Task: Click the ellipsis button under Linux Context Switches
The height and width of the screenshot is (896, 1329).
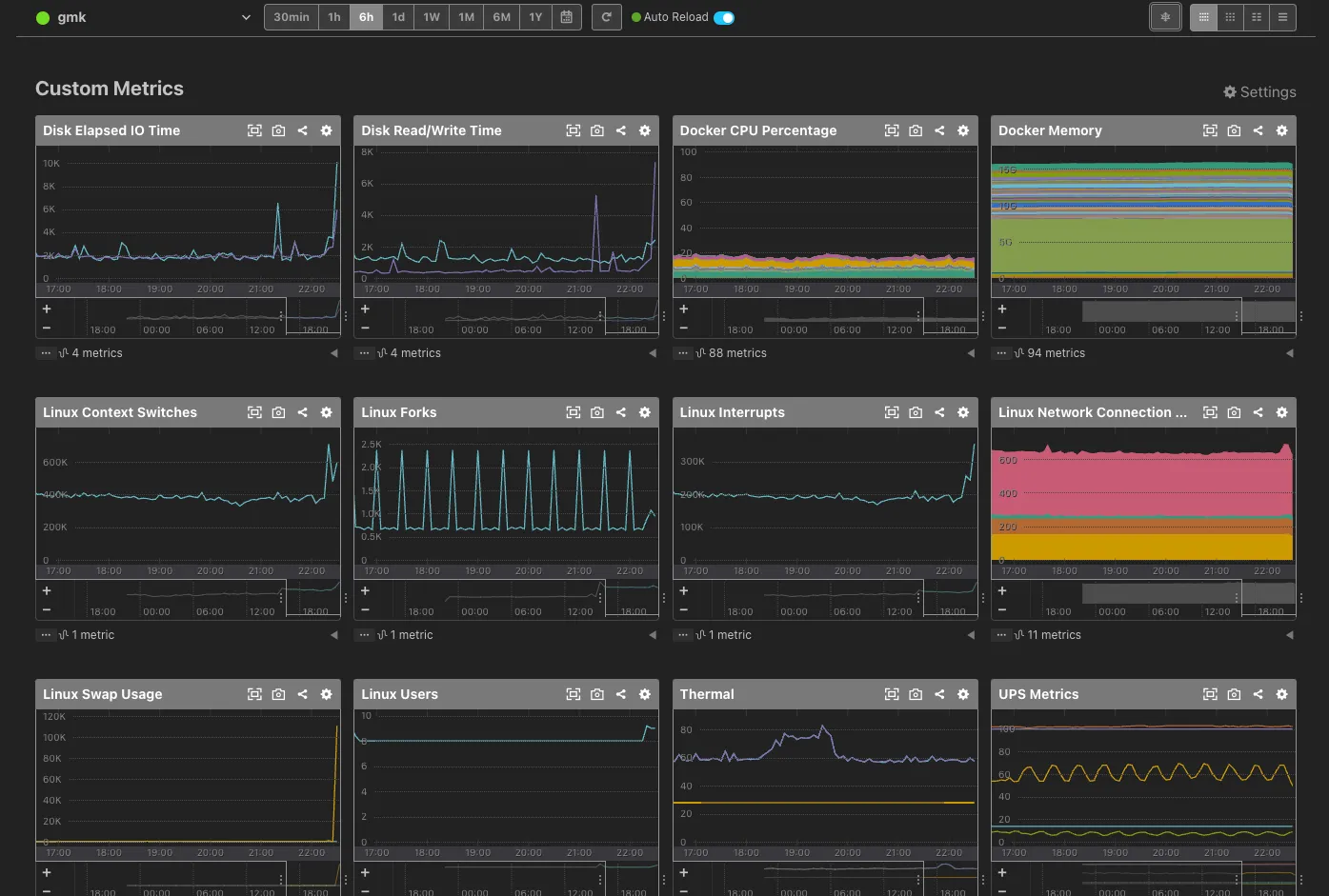Action: pyautogui.click(x=46, y=635)
